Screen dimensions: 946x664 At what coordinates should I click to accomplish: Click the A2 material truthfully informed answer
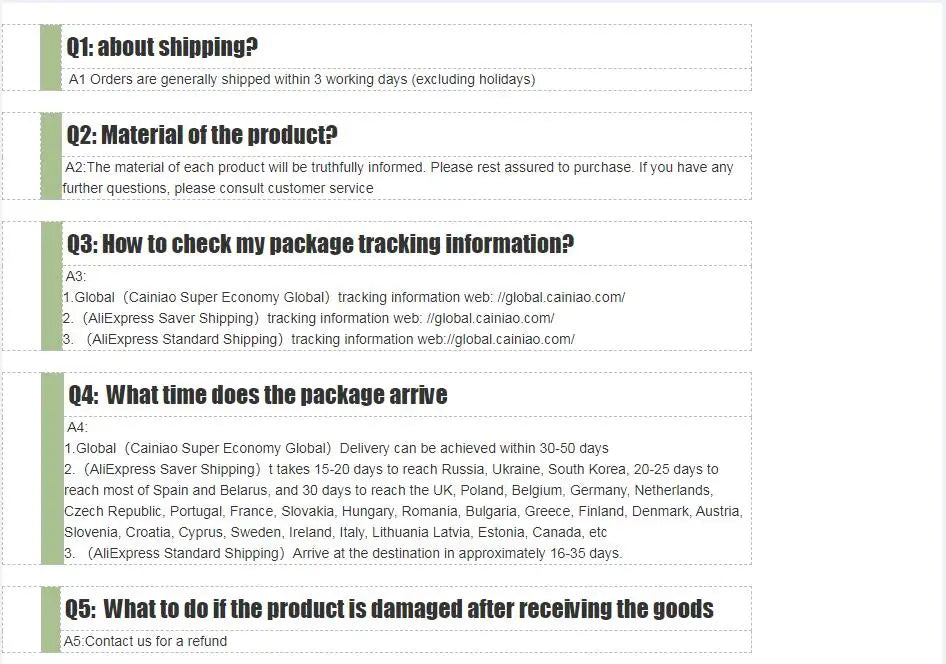(399, 167)
